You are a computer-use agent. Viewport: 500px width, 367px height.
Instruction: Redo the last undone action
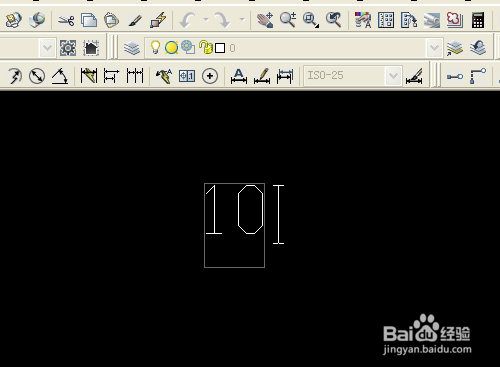[x=223, y=20]
